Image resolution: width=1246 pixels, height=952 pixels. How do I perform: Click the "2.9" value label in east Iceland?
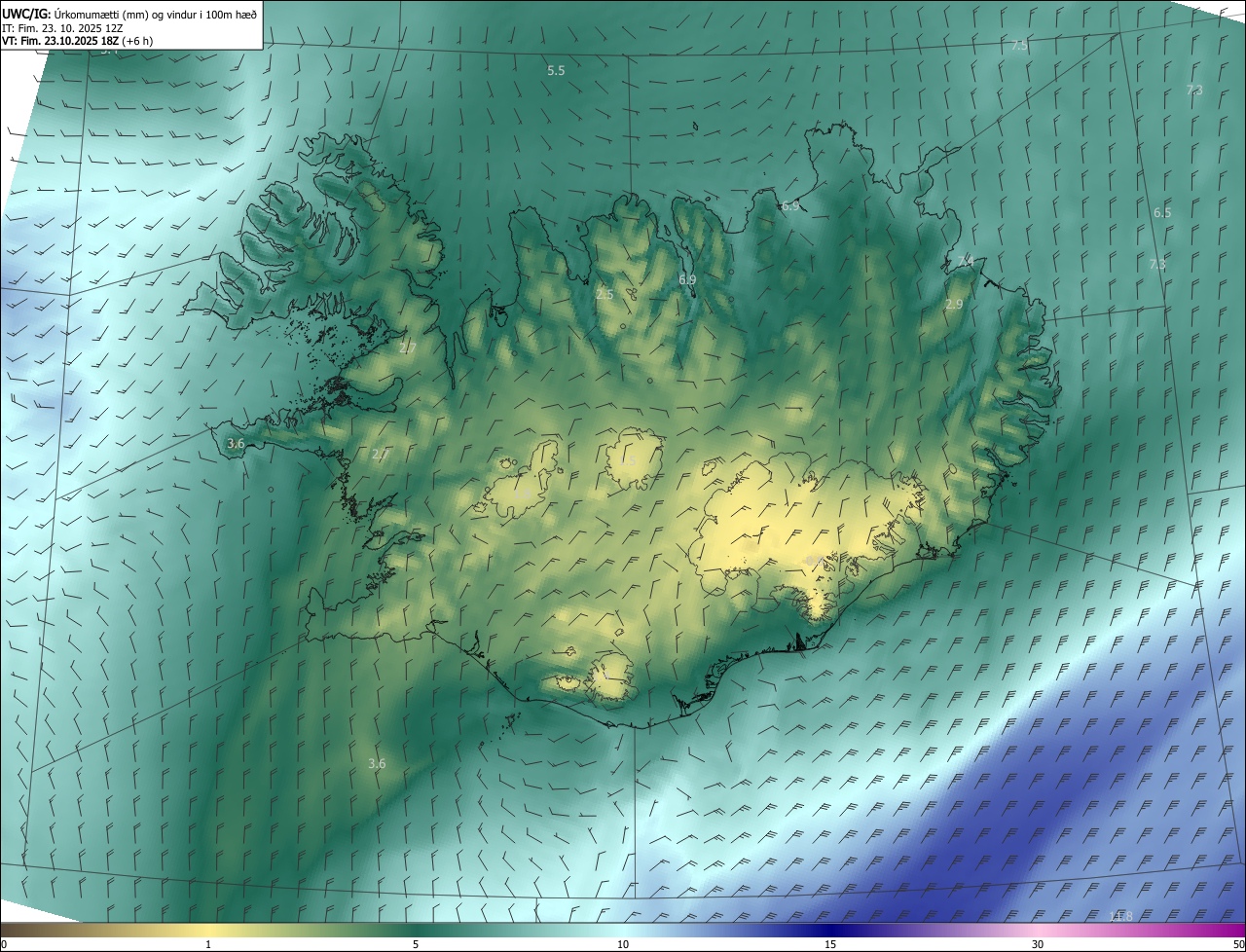pyautogui.click(x=954, y=305)
